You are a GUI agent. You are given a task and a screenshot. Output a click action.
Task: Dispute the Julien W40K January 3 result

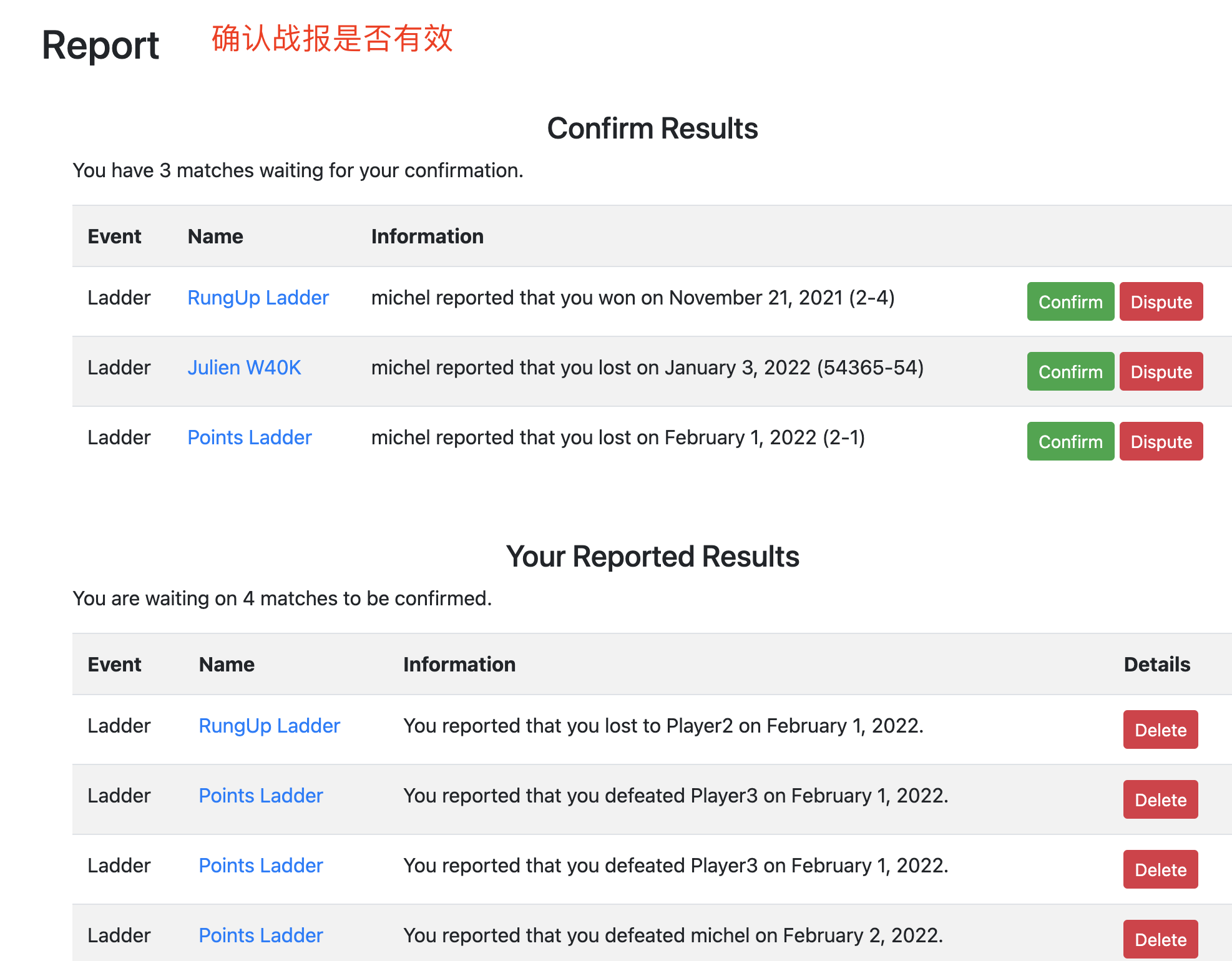point(1161,371)
